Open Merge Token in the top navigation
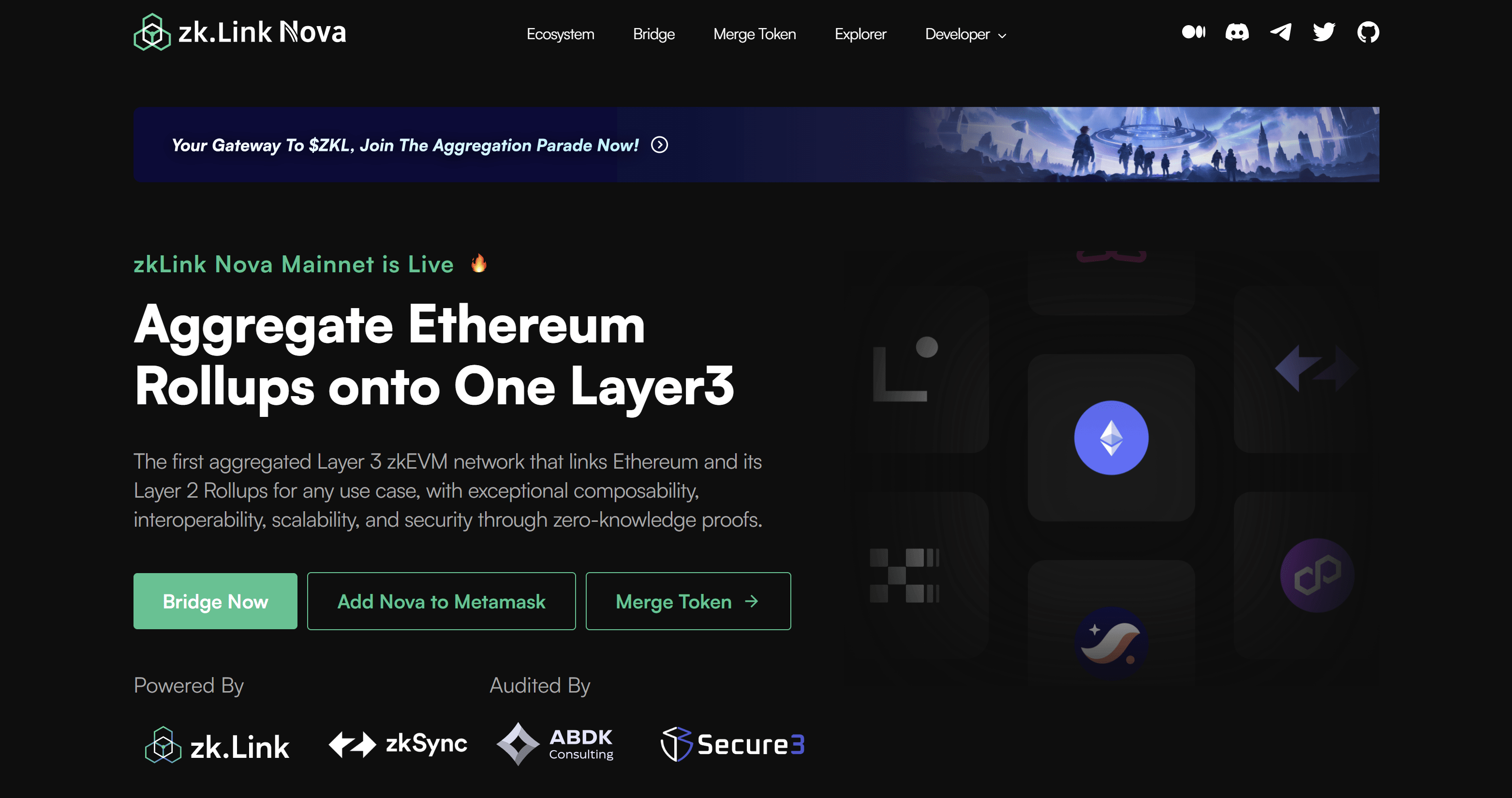The height and width of the screenshot is (798, 1512). coord(755,34)
